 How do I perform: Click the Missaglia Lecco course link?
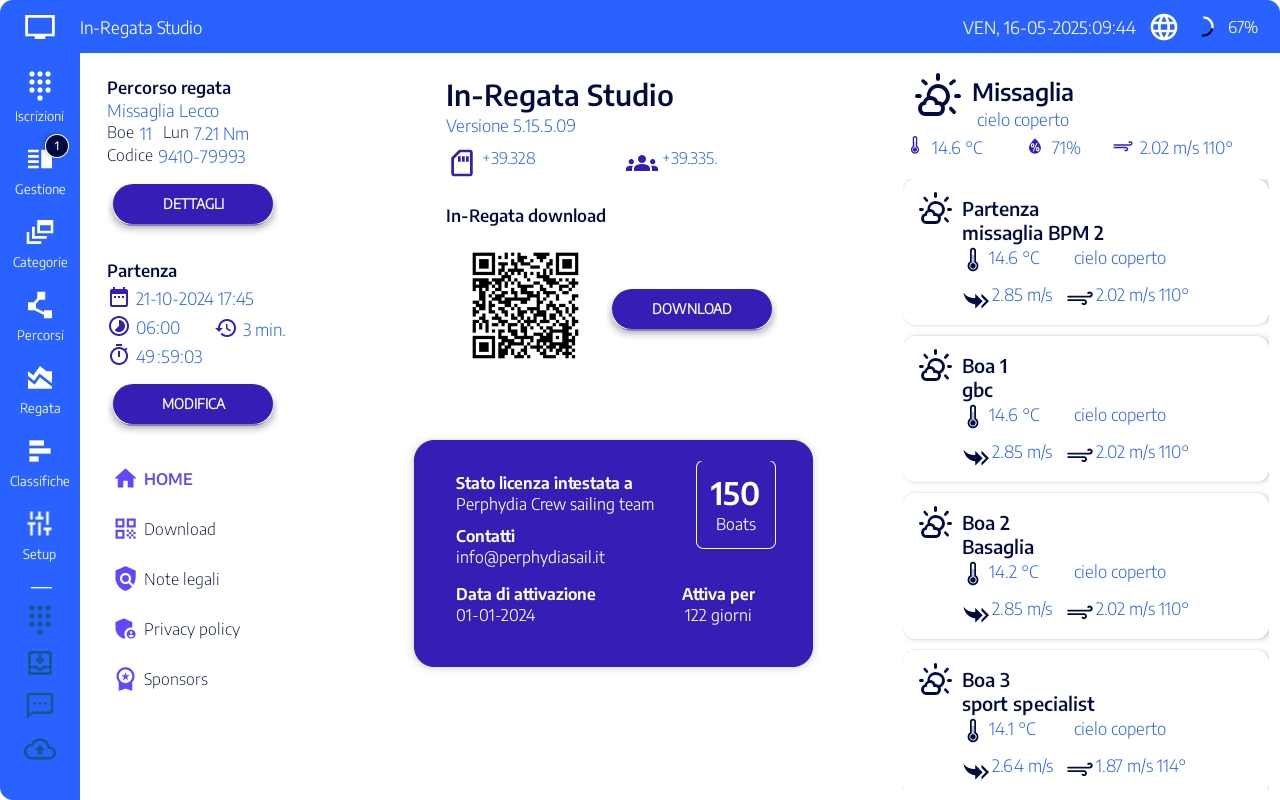click(163, 111)
